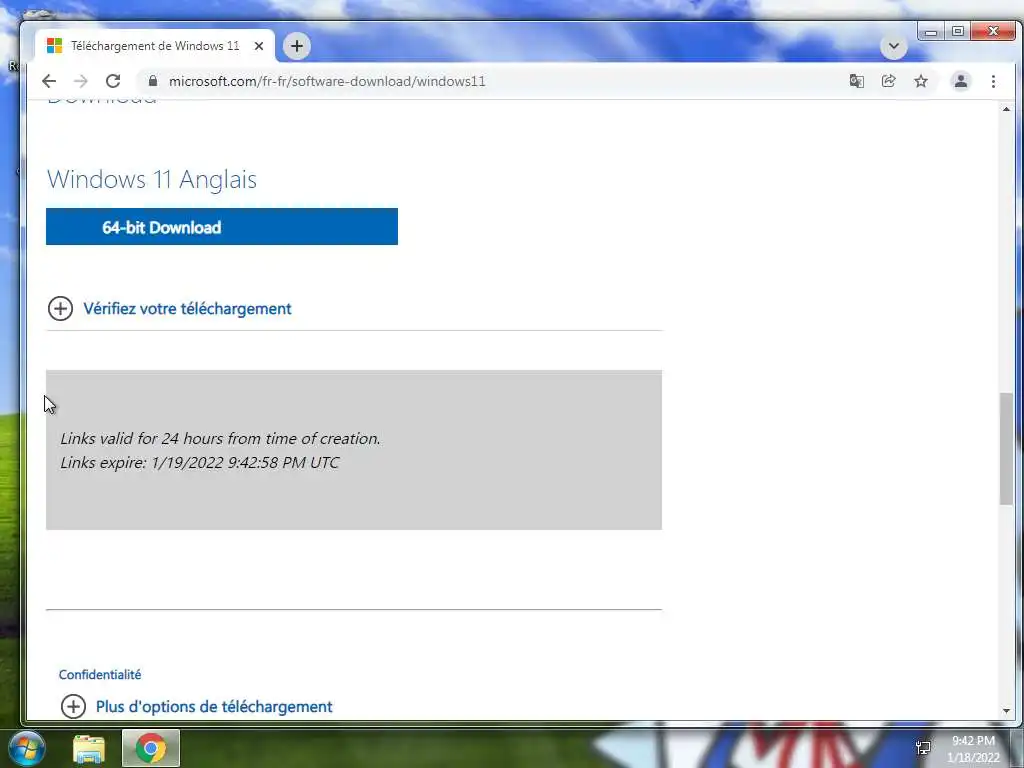The height and width of the screenshot is (768, 1024).
Task: Open the taskbar clock showing 9:42 PM
Action: tap(973, 749)
